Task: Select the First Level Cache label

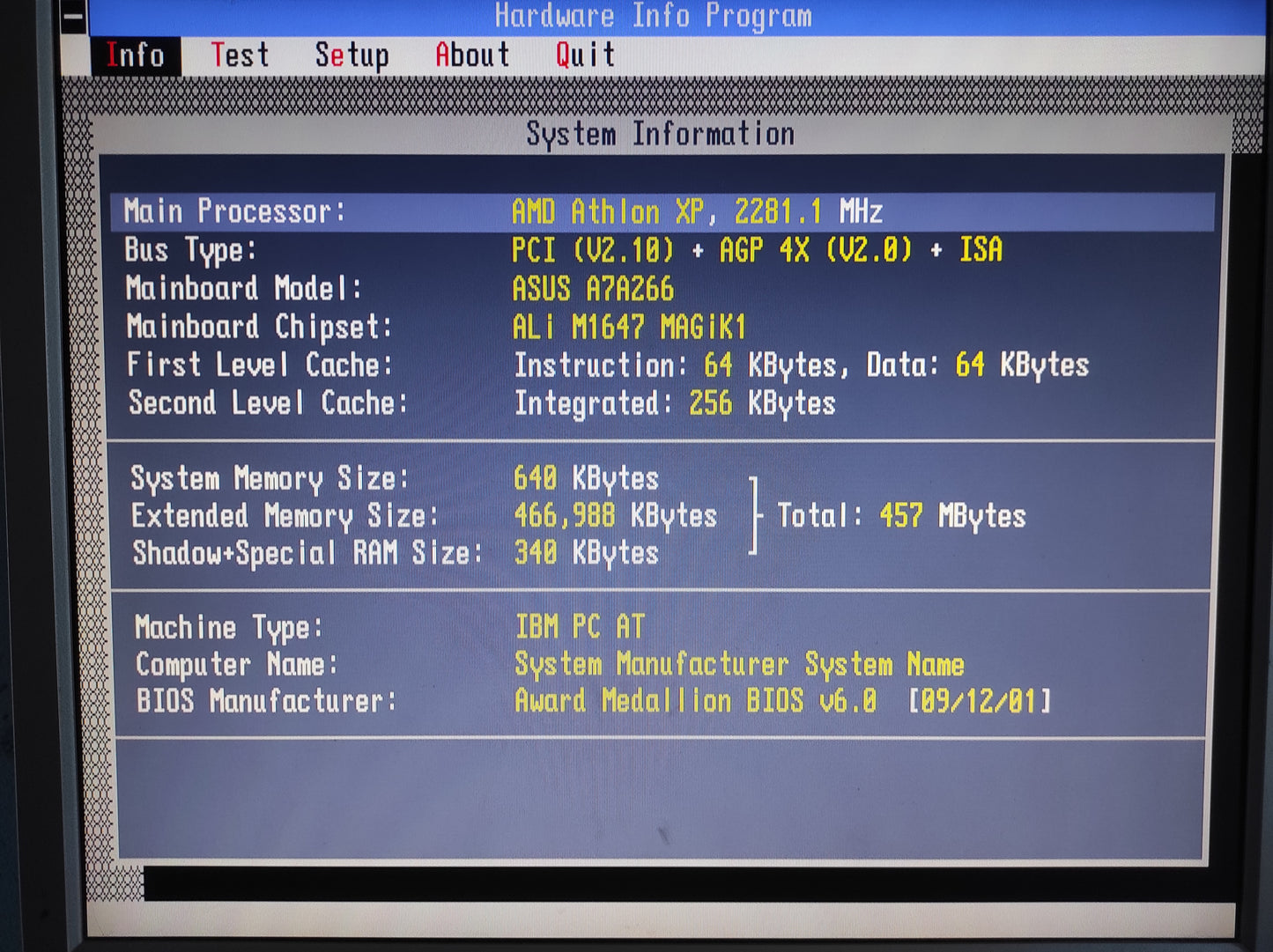Action: click(259, 365)
